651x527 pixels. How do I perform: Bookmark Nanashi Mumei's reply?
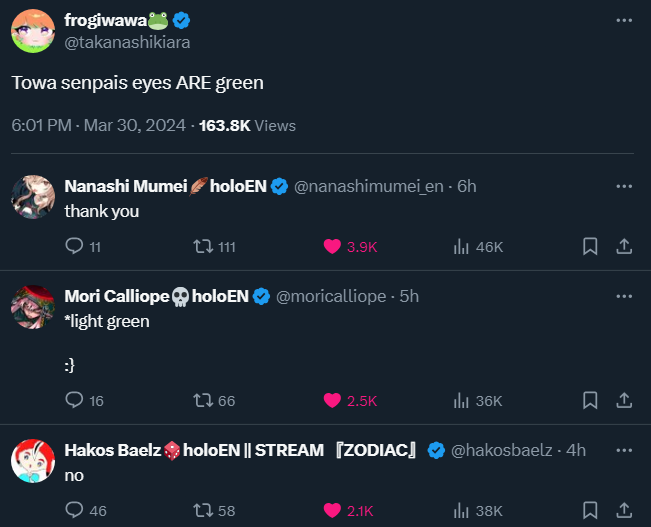tap(590, 247)
